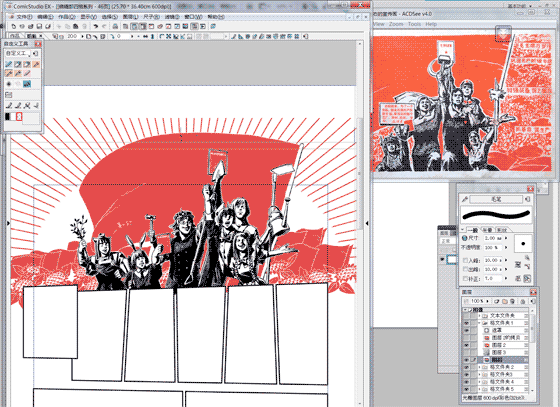Switch to the 作品 document tab
560x407 pixels.
click(x=15, y=36)
